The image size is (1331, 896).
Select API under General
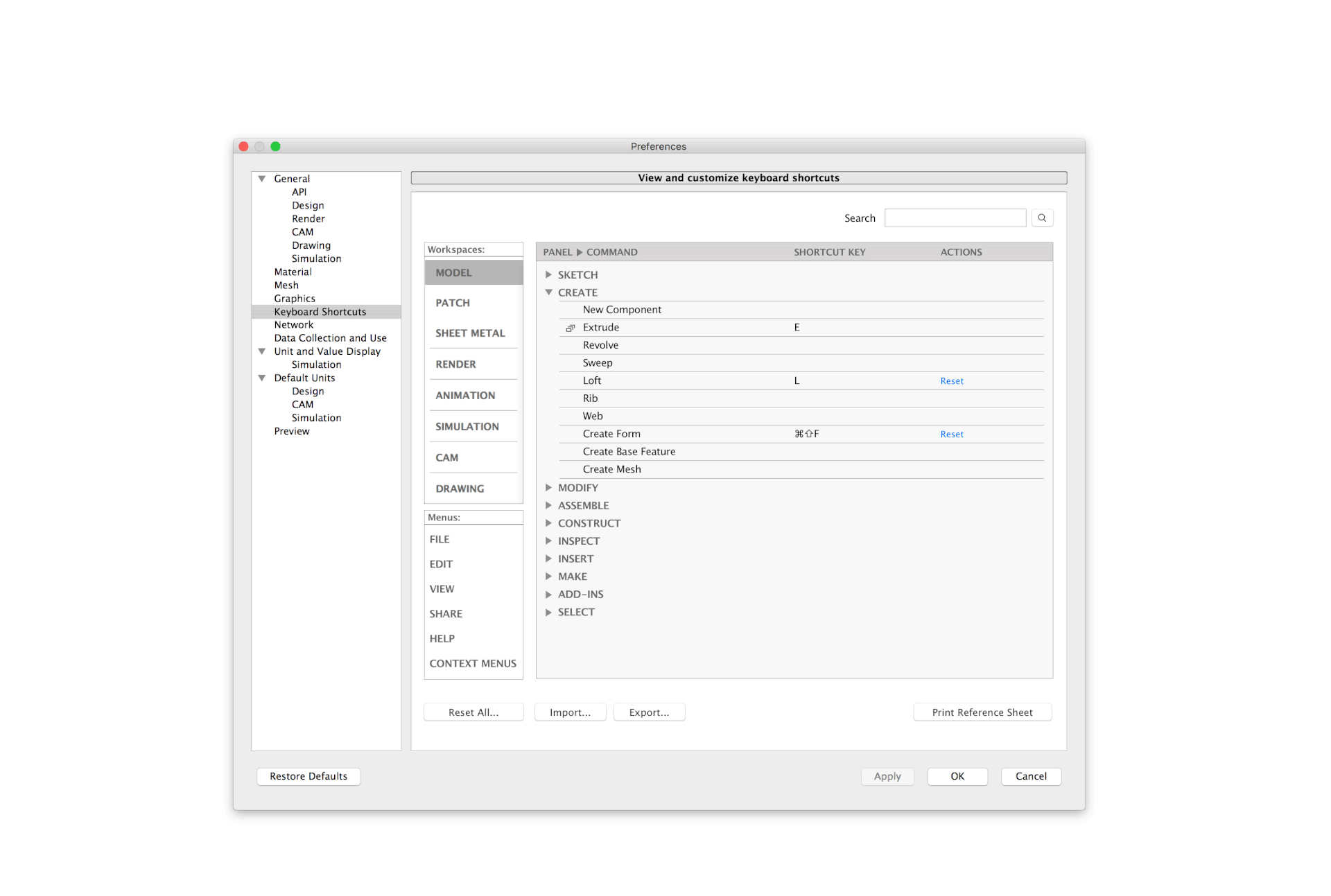(x=299, y=192)
